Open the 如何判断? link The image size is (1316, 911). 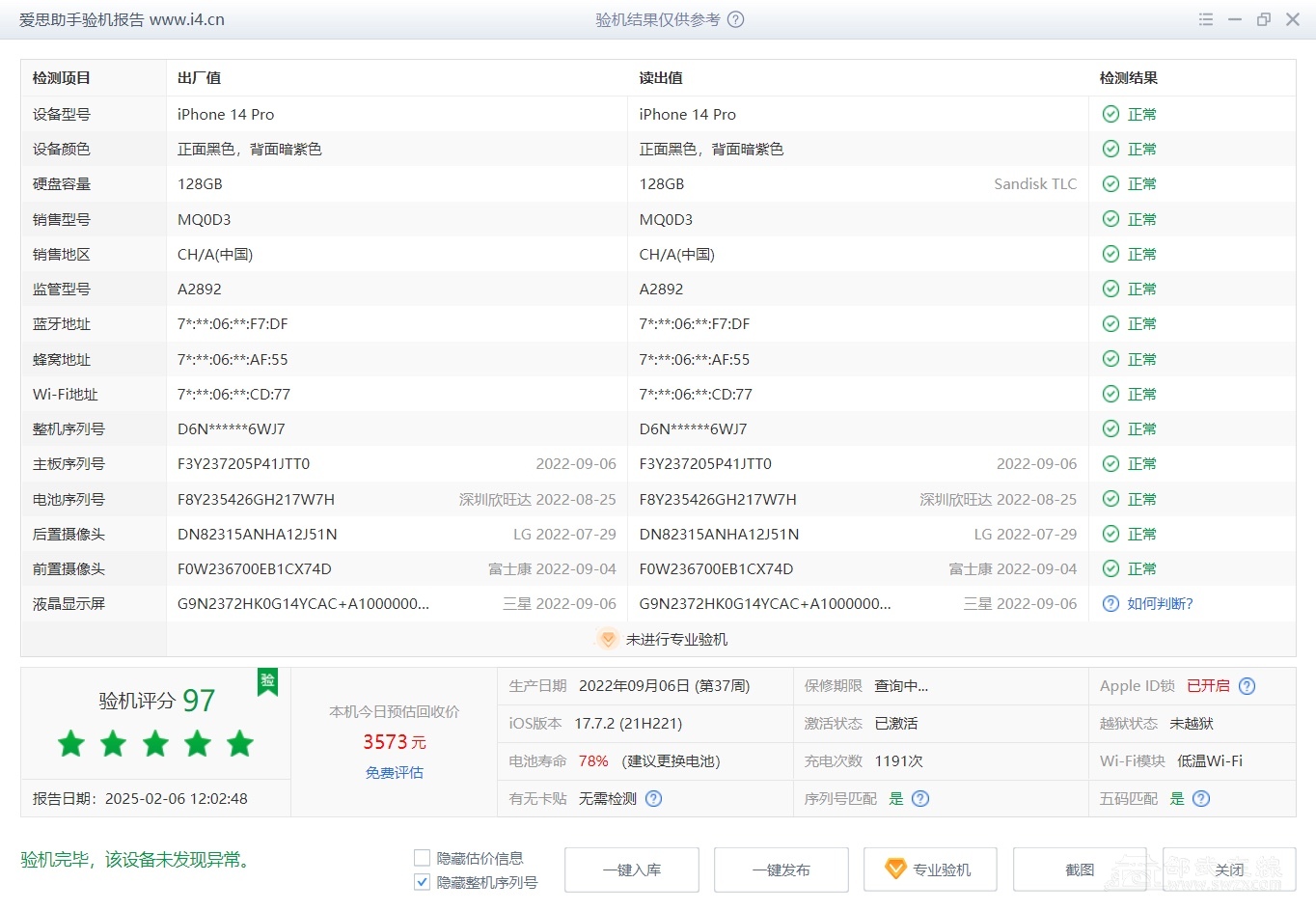coord(1160,603)
